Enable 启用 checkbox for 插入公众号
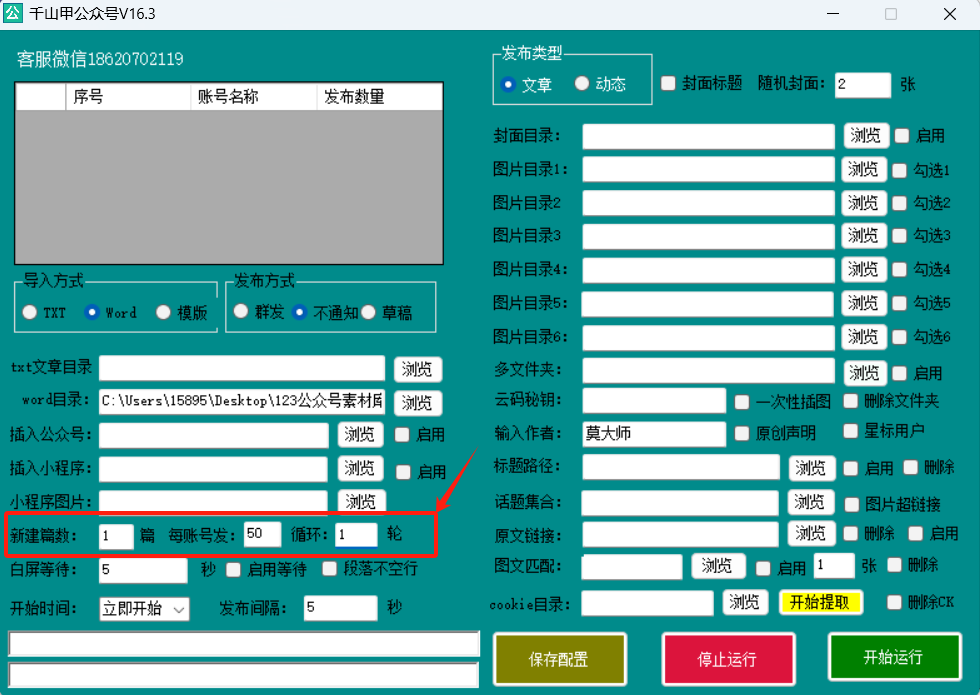 [402, 434]
